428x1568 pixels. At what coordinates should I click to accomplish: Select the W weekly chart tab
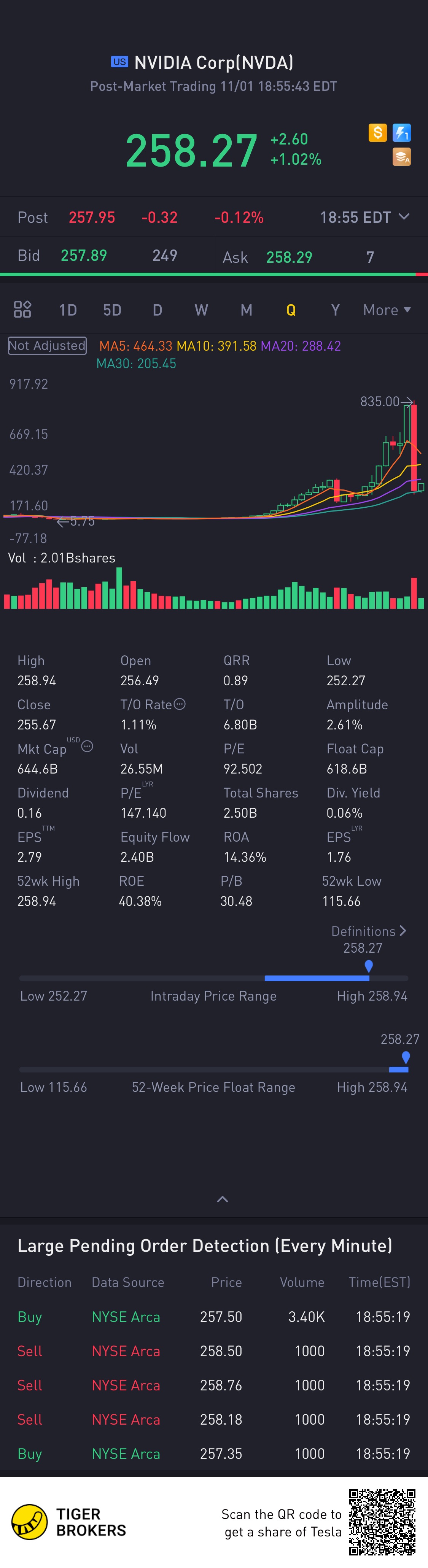(201, 310)
